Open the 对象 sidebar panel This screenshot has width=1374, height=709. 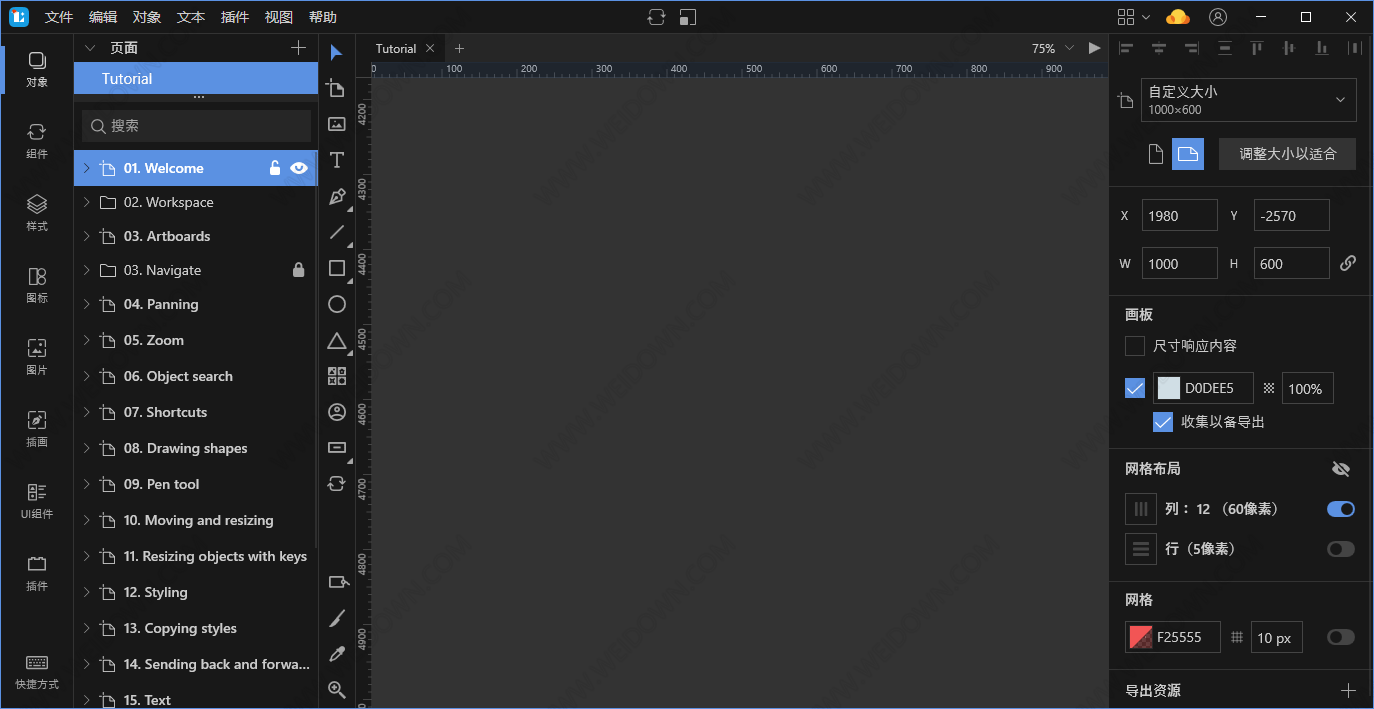click(x=37, y=69)
